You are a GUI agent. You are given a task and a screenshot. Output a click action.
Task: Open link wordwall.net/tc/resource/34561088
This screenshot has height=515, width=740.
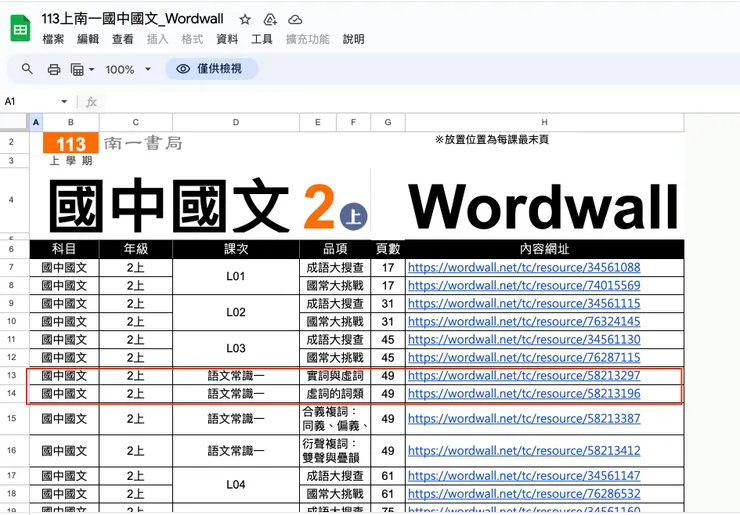click(x=524, y=268)
